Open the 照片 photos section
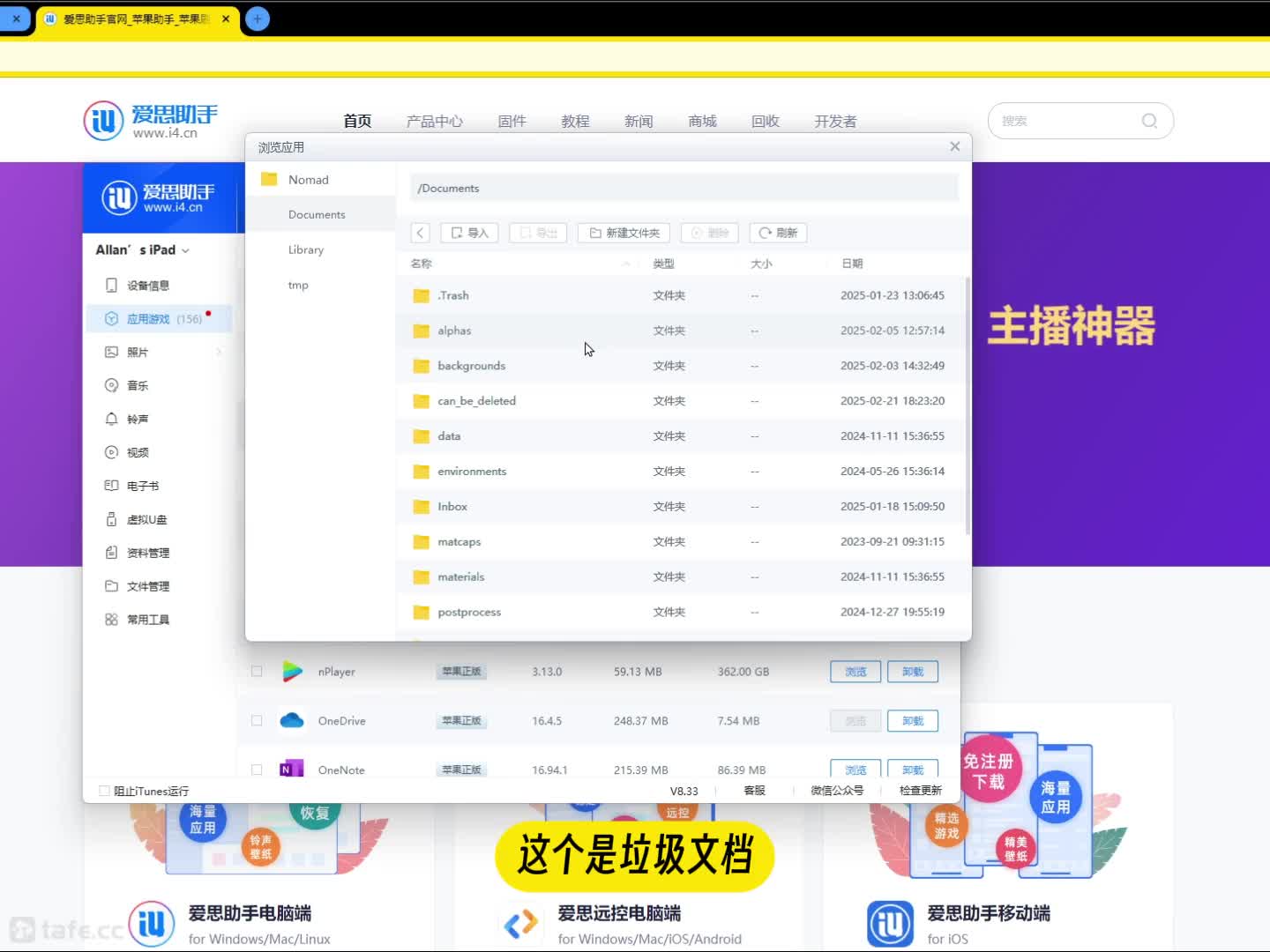The image size is (1270, 952). [x=138, y=352]
